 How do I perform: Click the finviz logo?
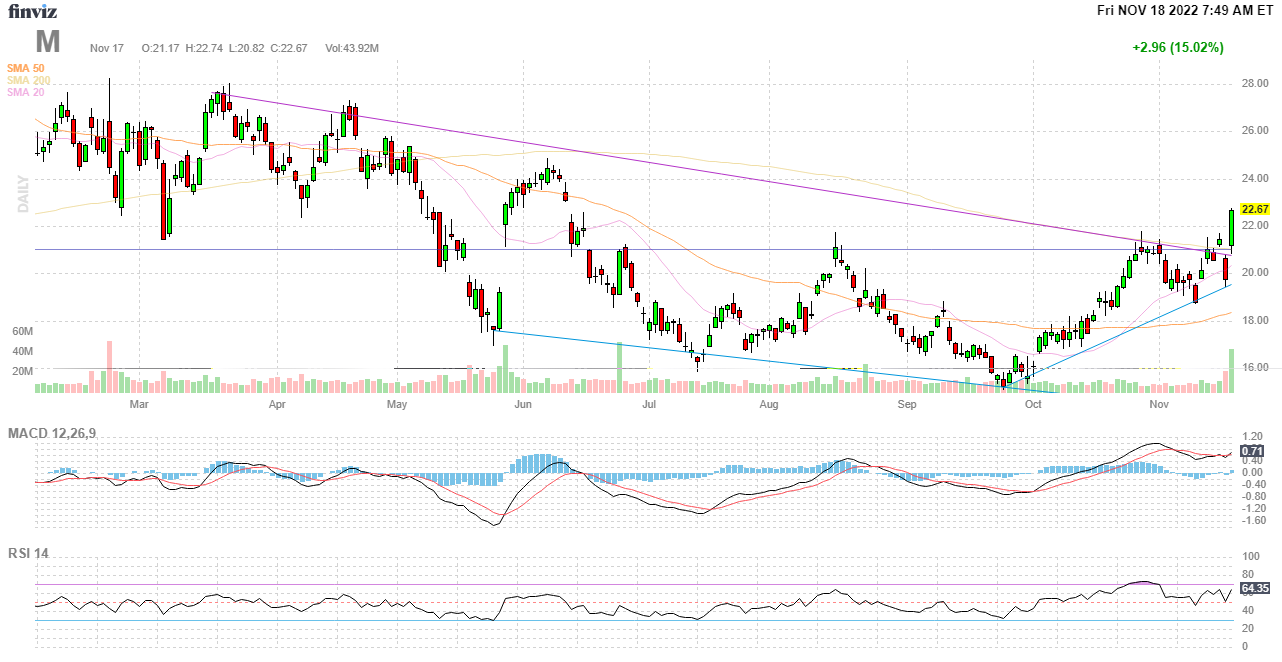[31, 12]
